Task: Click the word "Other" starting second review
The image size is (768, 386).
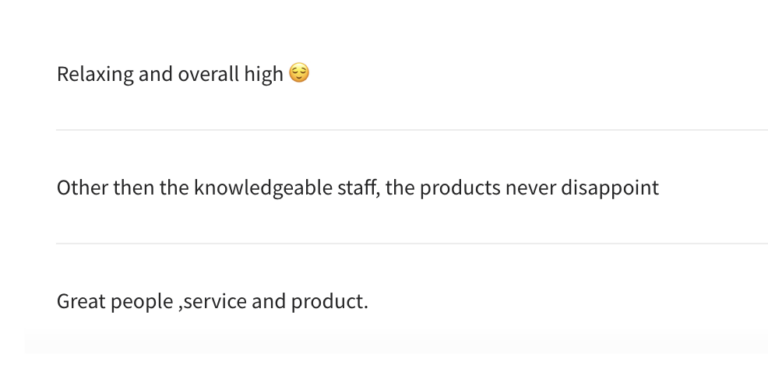Action: (x=82, y=188)
